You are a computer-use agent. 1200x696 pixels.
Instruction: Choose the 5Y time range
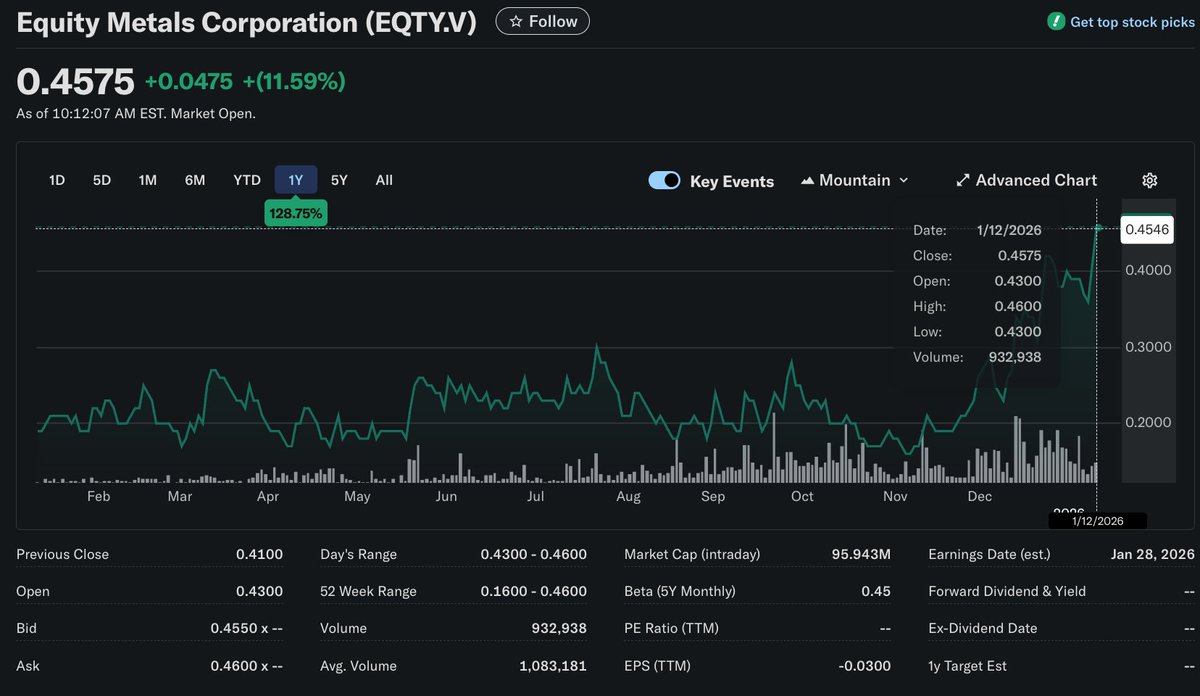[339, 180]
